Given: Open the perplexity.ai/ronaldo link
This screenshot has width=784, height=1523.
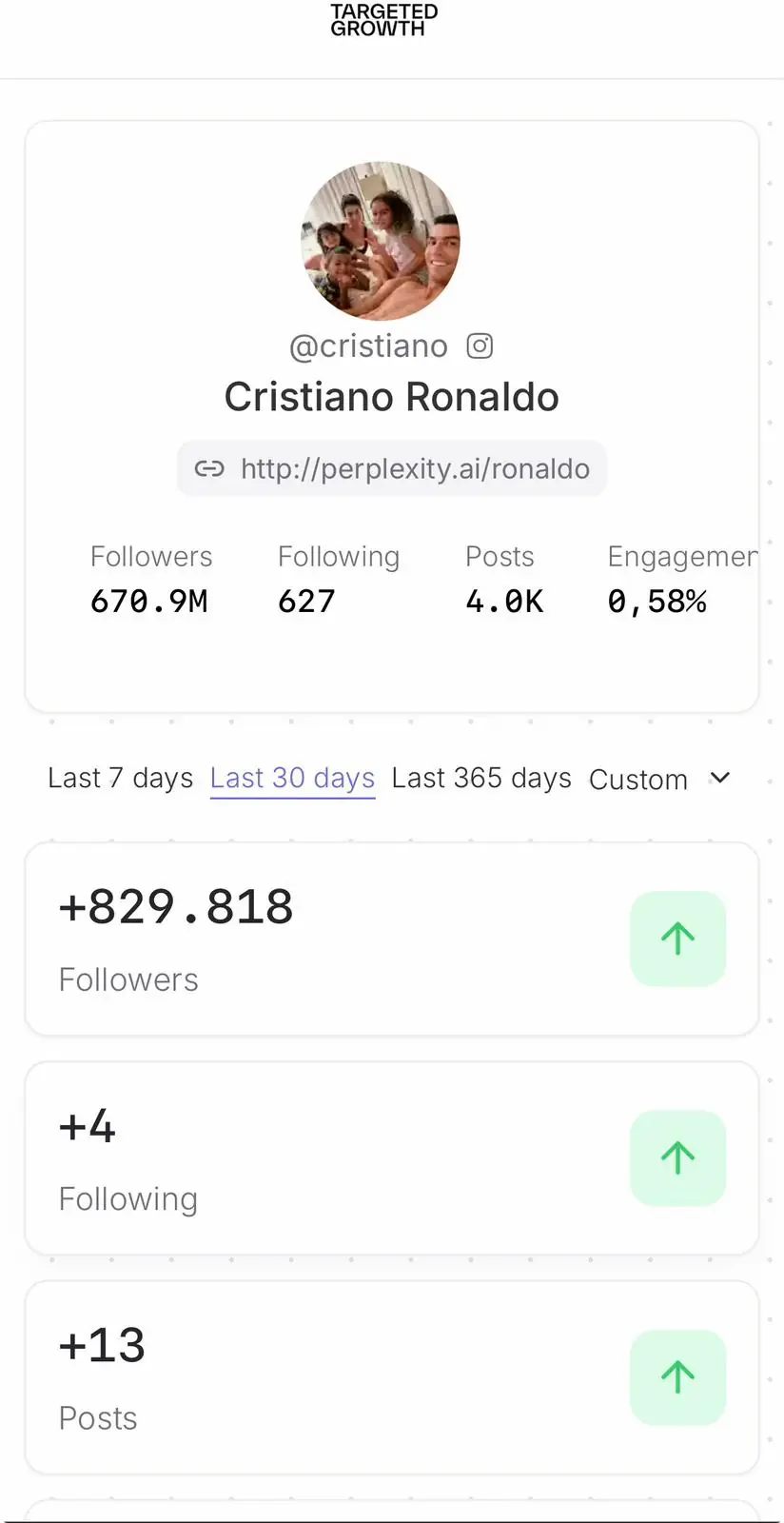Looking at the screenshot, I should [x=415, y=468].
